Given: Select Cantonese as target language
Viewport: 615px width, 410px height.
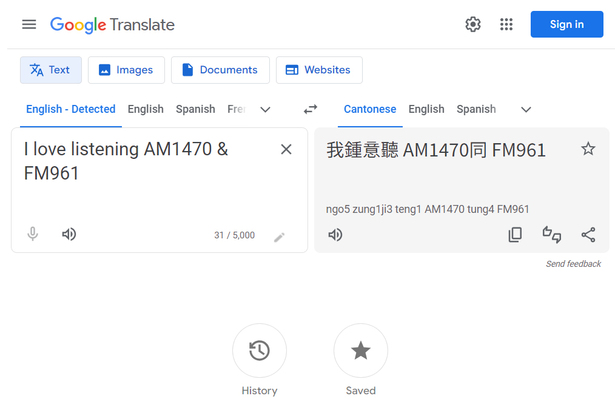Looking at the screenshot, I should point(370,109).
